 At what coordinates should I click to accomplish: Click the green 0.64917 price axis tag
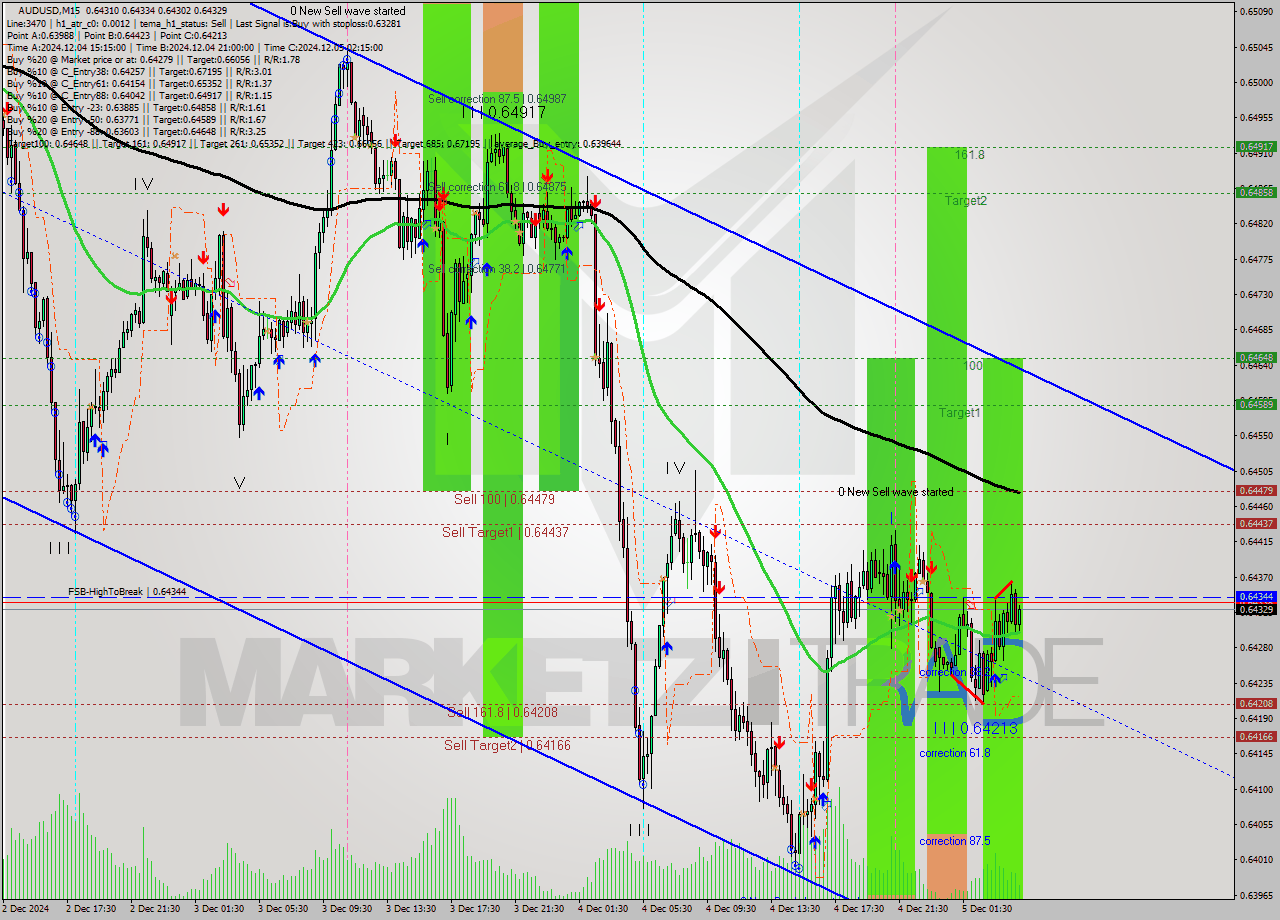[1256, 146]
